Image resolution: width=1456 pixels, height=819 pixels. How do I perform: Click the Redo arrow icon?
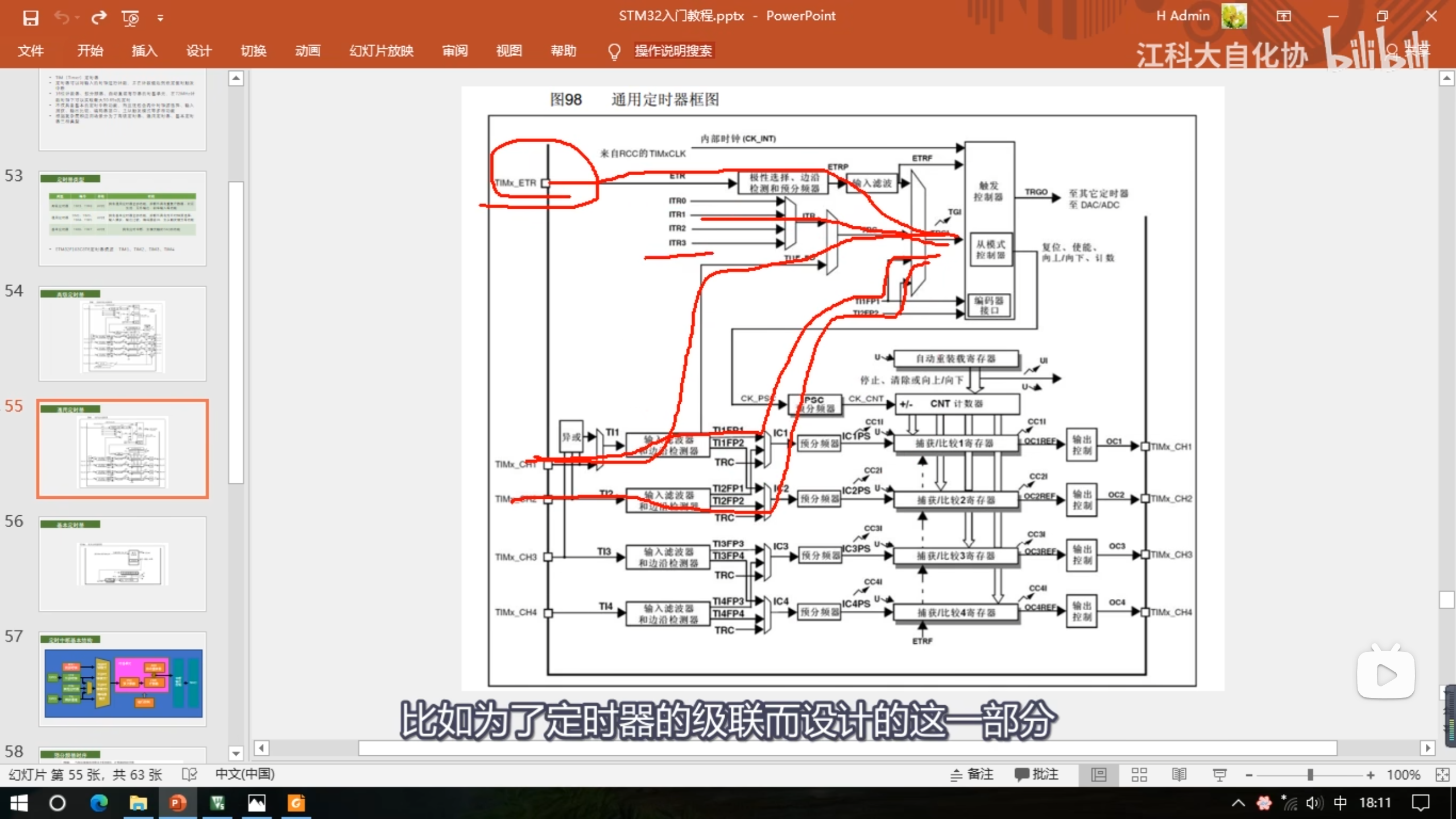click(99, 18)
